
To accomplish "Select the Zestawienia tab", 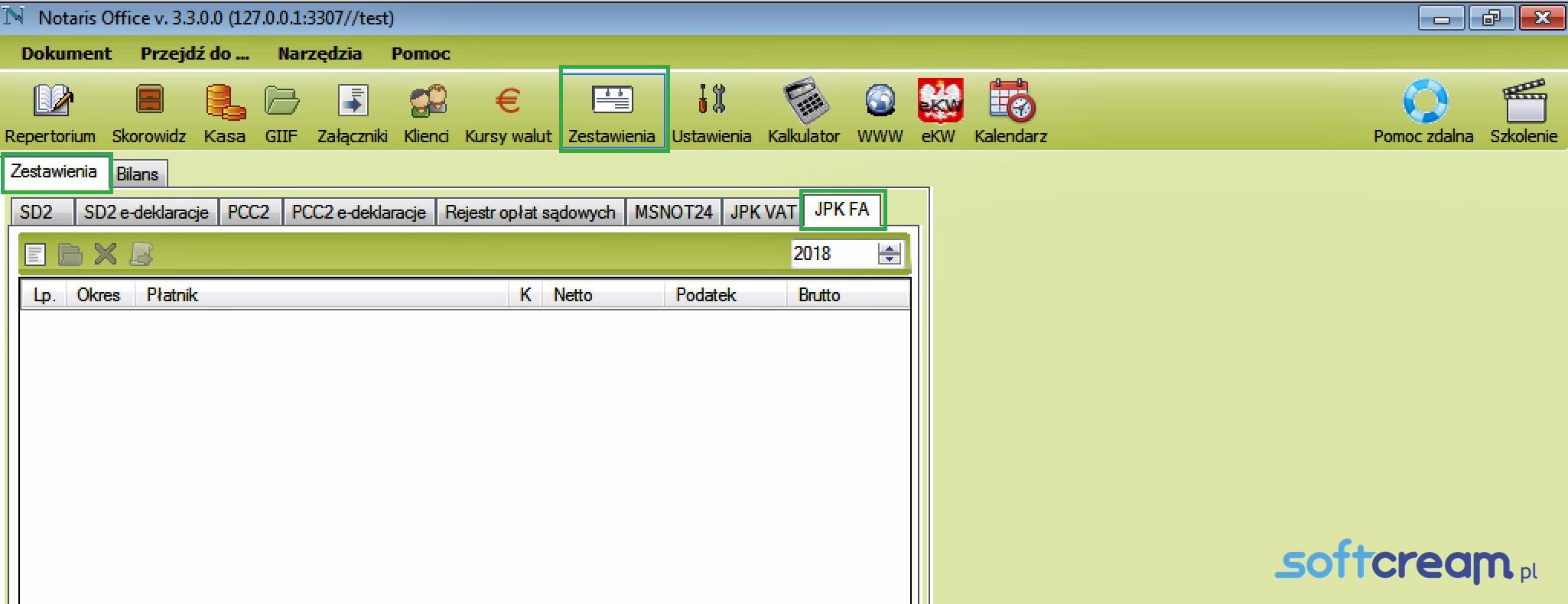I will pos(56,172).
